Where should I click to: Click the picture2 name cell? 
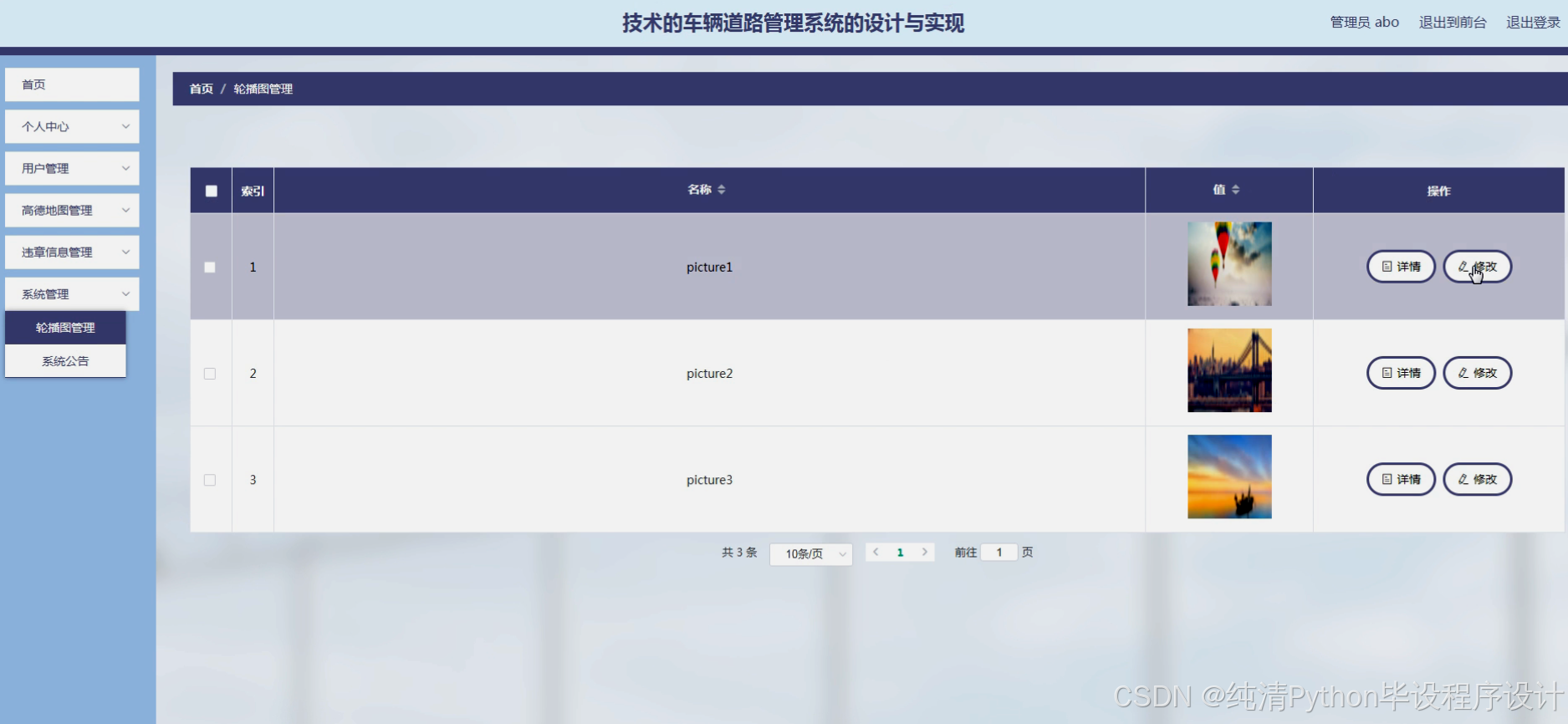coord(709,374)
